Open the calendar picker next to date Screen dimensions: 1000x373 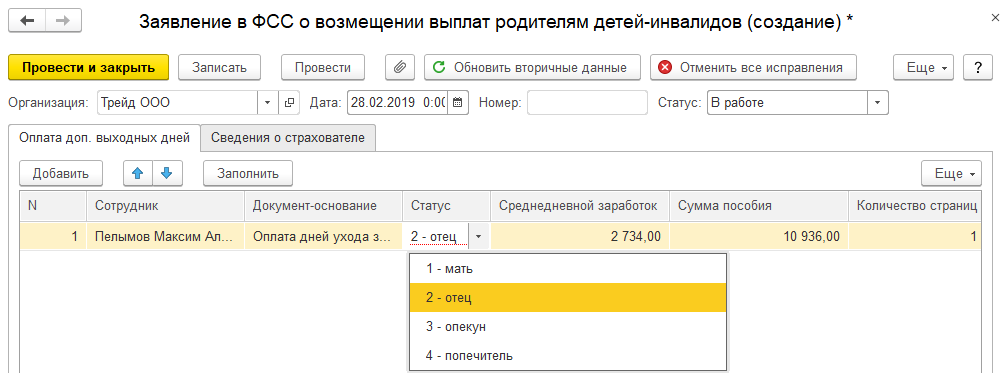[458, 102]
